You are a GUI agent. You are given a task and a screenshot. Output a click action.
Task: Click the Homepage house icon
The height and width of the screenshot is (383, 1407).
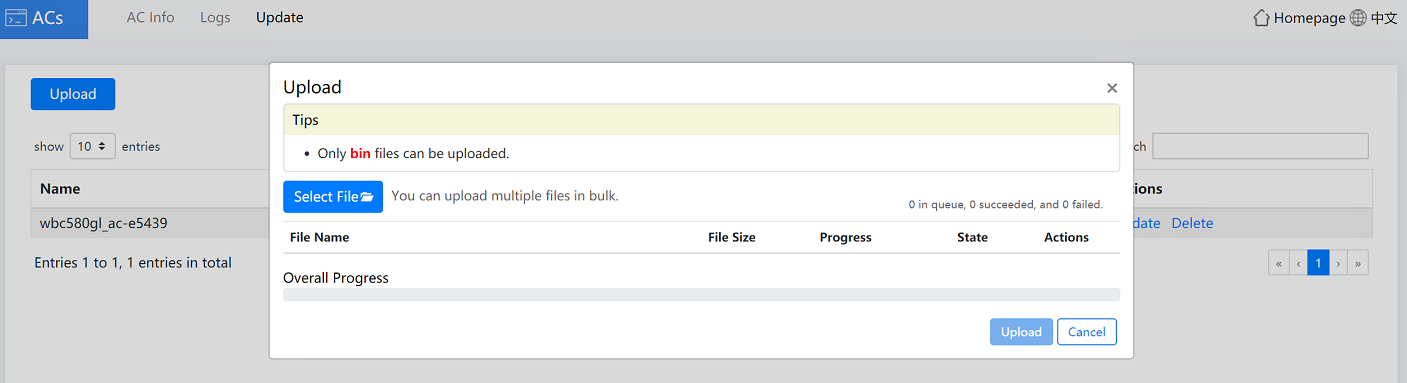[1262, 18]
